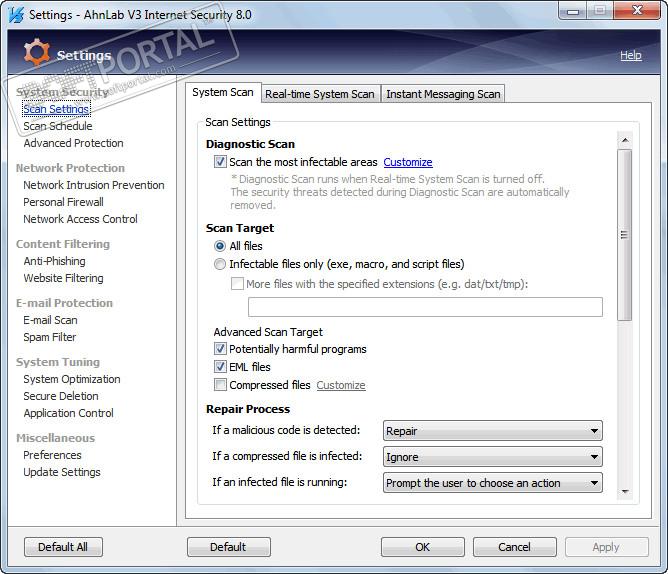
Task: Click the Default button
Action: click(228, 547)
